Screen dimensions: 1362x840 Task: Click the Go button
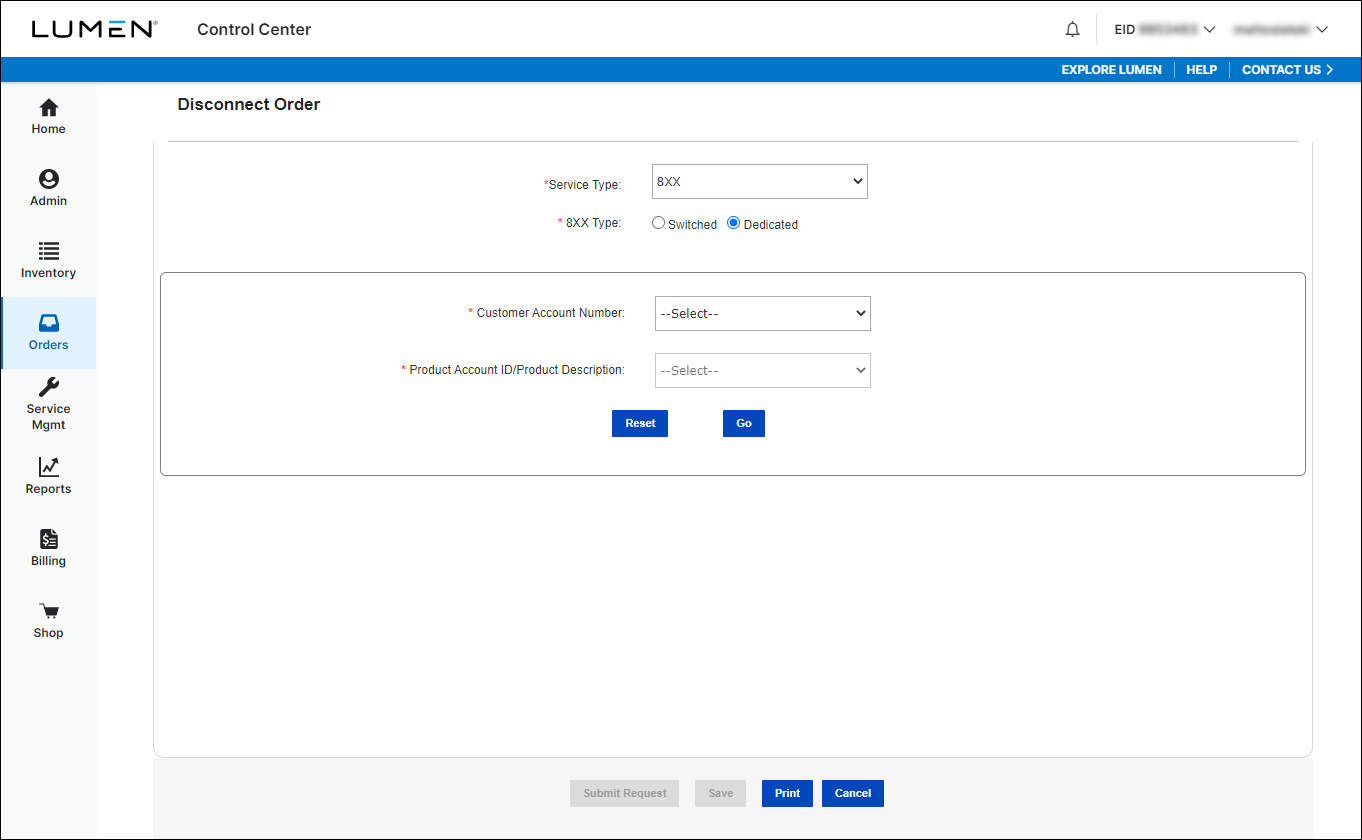tap(744, 423)
